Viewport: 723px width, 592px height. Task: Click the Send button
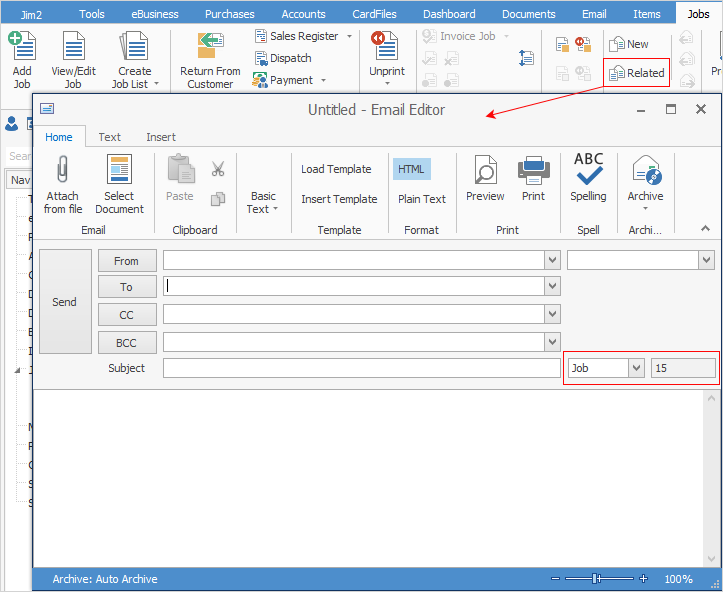tap(64, 302)
